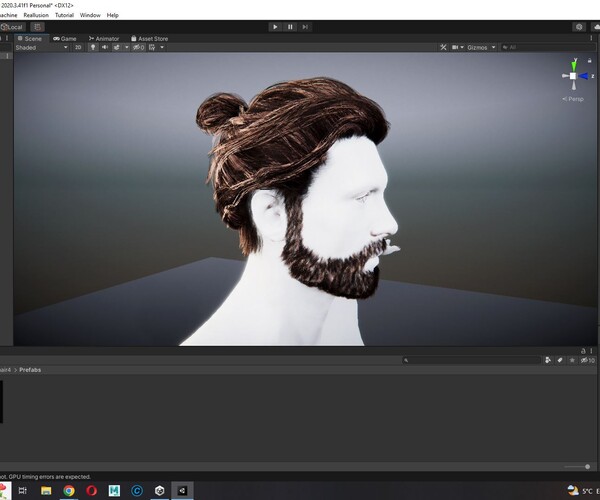Toggle scene effects (skybox/fog) icon
600x500 pixels.
point(116,47)
